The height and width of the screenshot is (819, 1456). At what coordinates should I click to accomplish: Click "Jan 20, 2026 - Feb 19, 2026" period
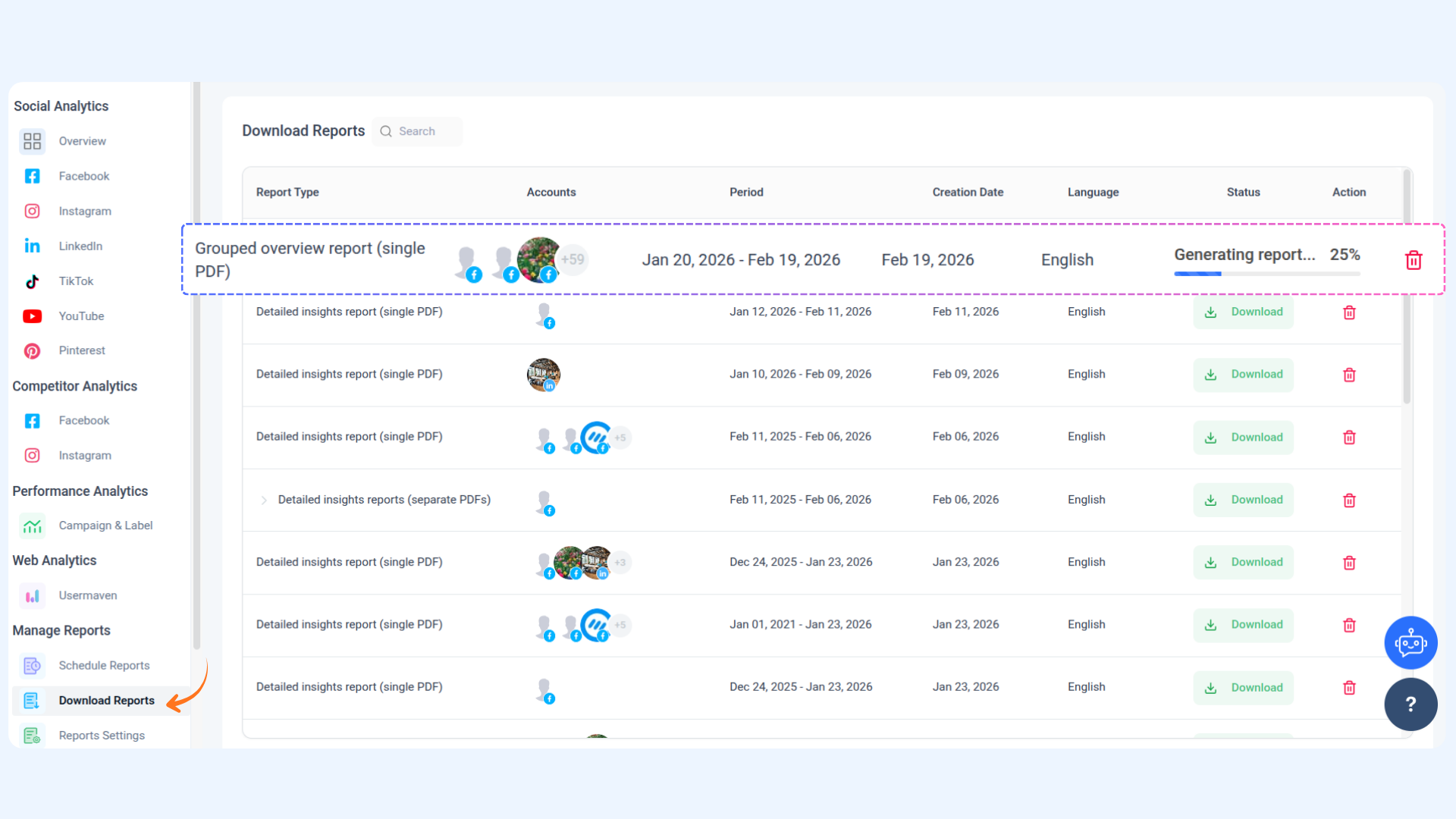click(x=741, y=260)
